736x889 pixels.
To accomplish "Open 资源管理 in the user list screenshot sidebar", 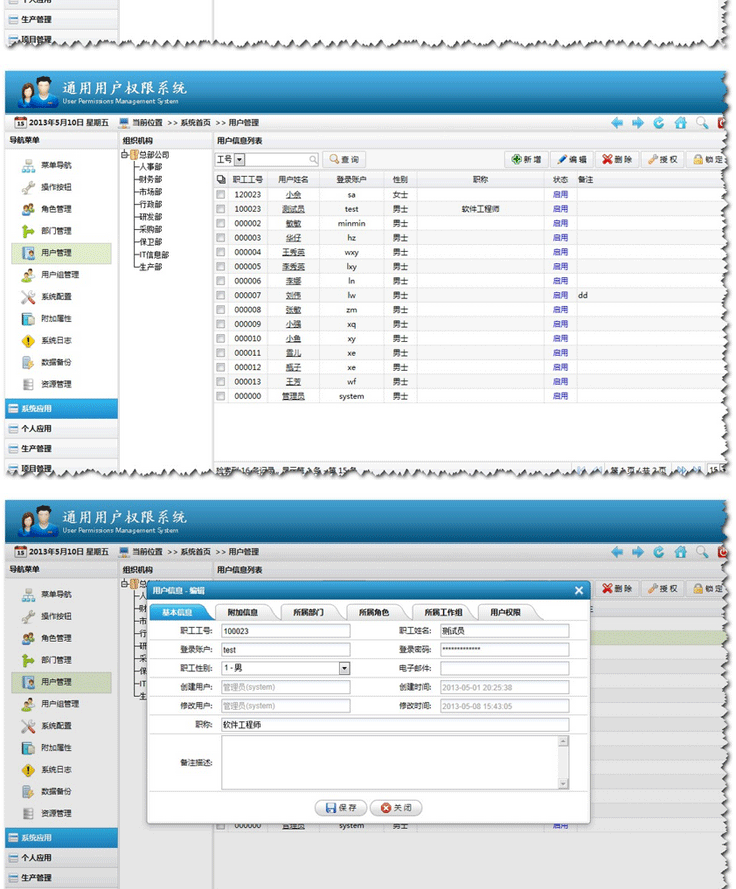I will (47, 384).
